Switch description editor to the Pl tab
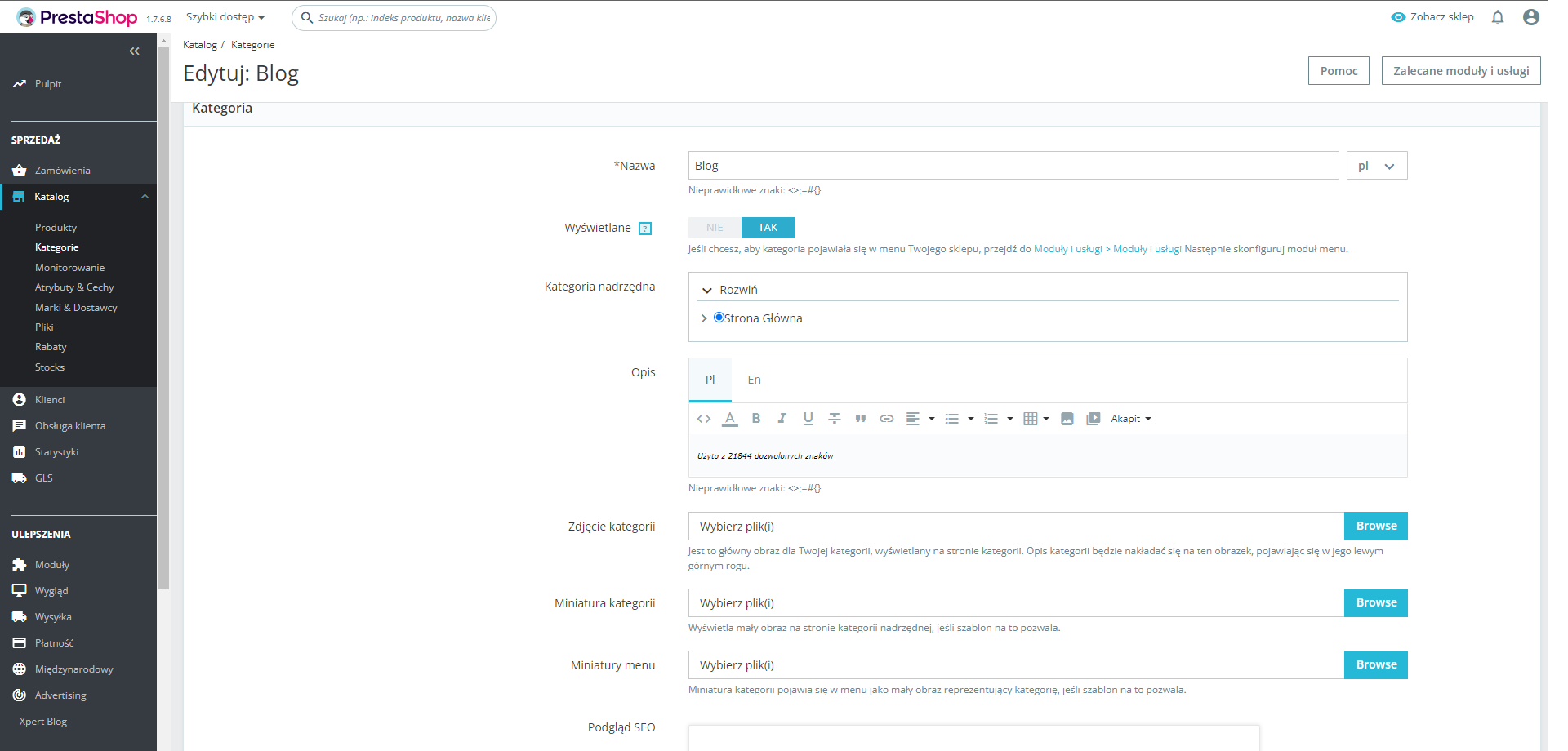The height and width of the screenshot is (751, 1568). 710,380
